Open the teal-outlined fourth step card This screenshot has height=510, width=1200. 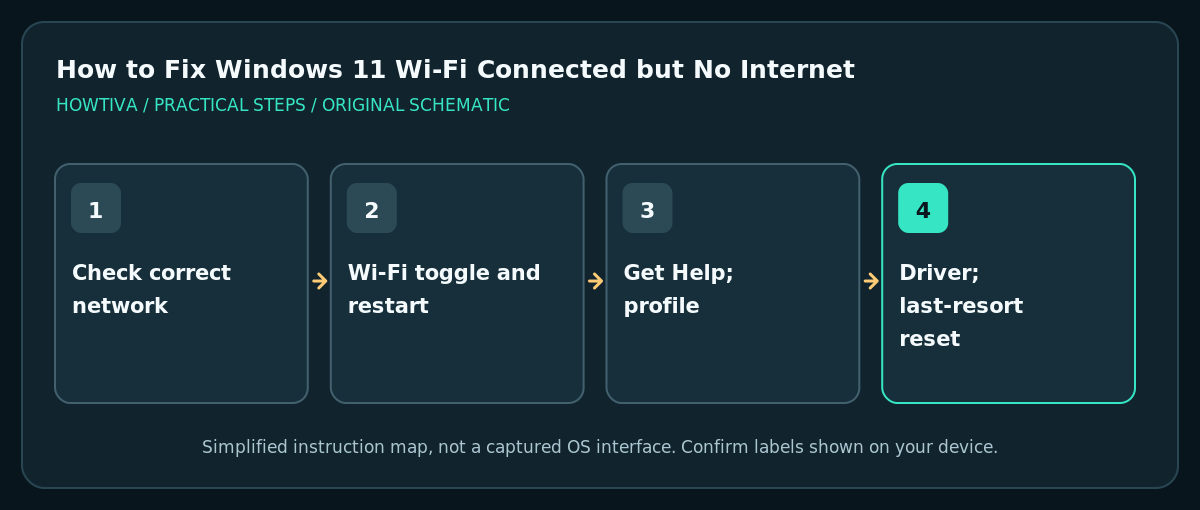click(1008, 283)
